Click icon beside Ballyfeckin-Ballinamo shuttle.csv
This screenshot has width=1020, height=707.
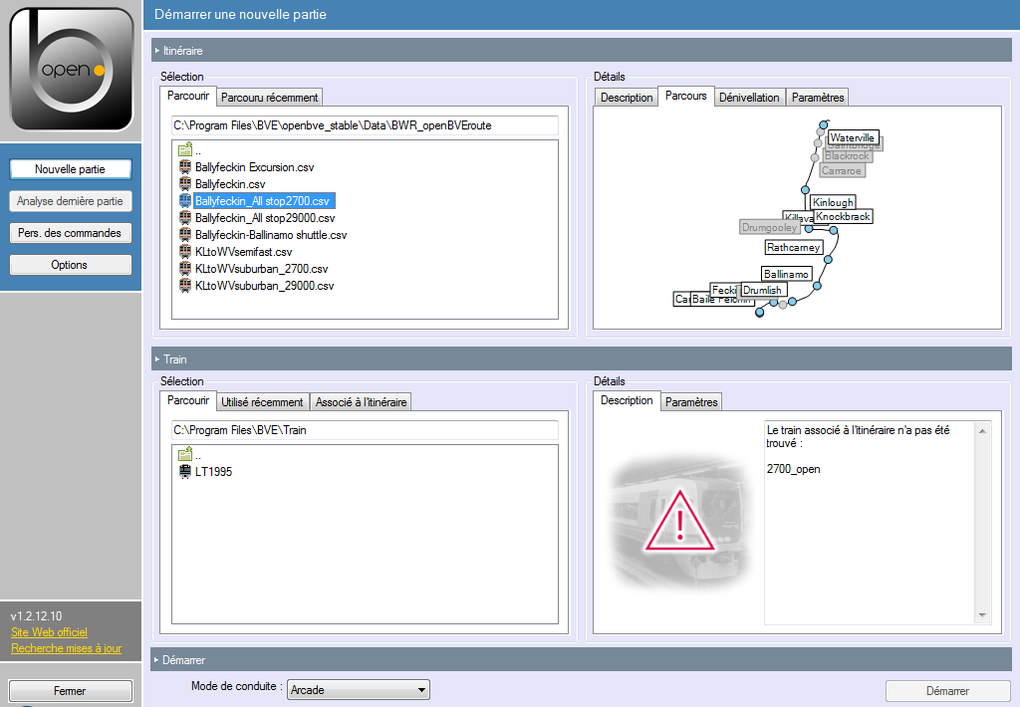pos(185,234)
